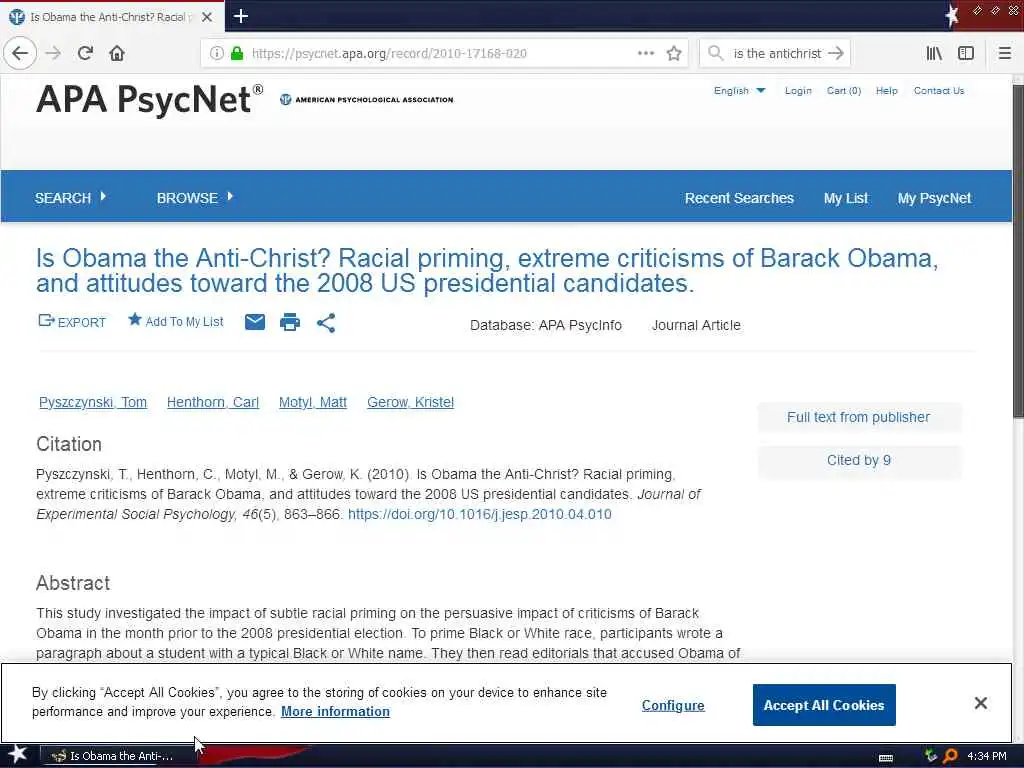
Task: Print the record with printer icon
Action: (x=290, y=322)
